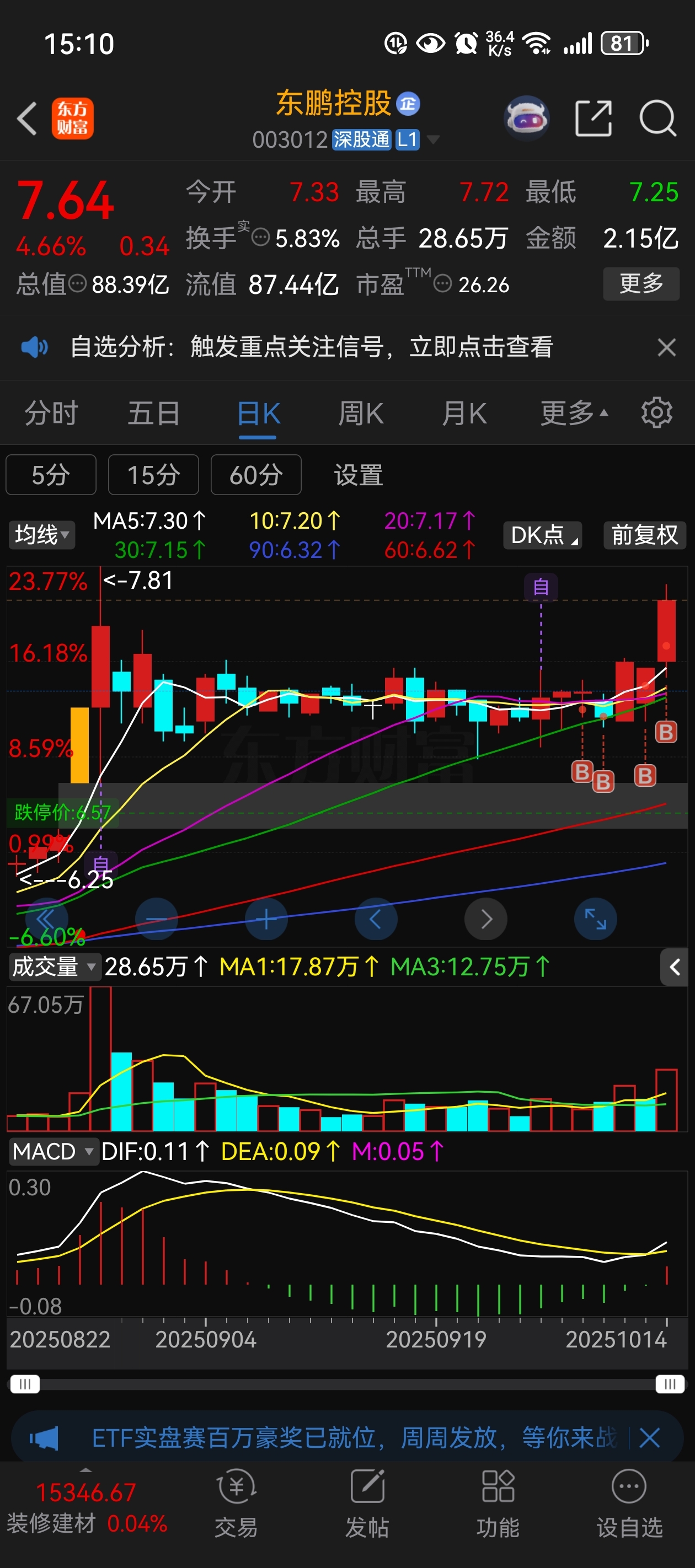This screenshot has width=695, height=1568.
Task: Tap the MA5:7.30 value
Action: pyautogui.click(x=149, y=521)
